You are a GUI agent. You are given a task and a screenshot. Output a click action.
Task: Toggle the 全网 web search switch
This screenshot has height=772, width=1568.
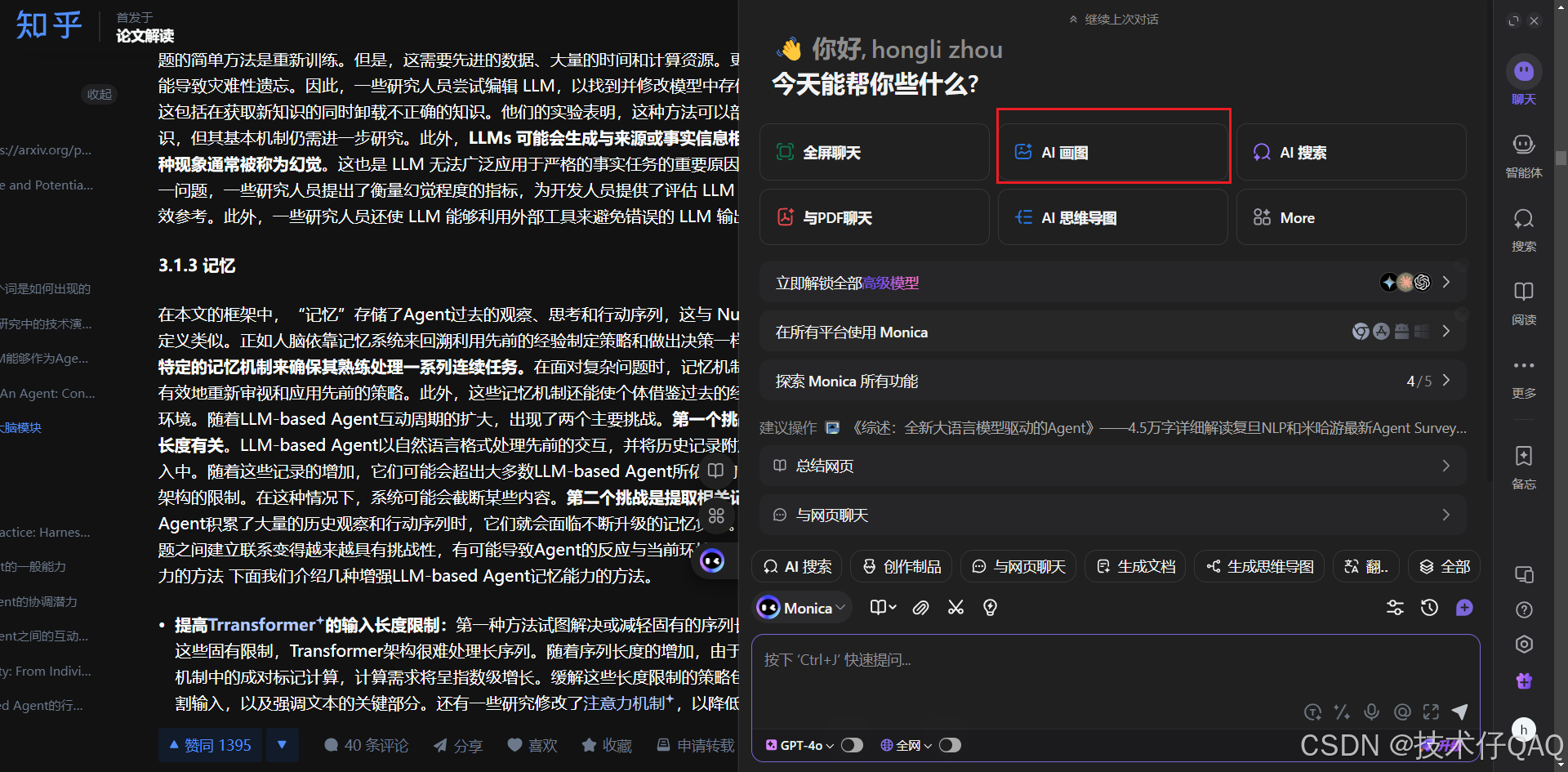950,745
